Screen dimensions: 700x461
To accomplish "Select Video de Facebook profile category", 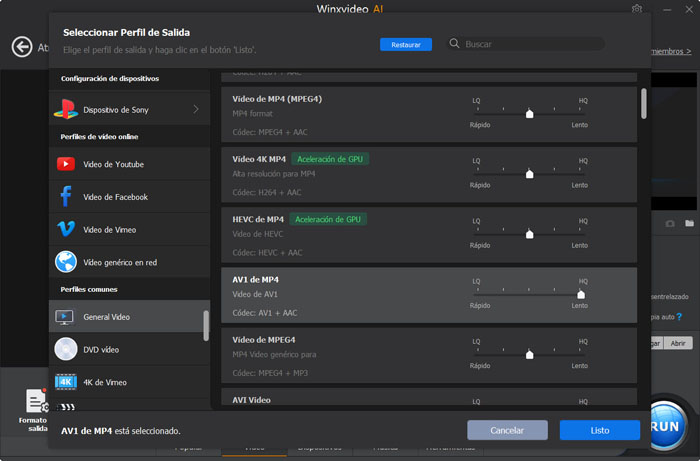I will click(x=129, y=197).
